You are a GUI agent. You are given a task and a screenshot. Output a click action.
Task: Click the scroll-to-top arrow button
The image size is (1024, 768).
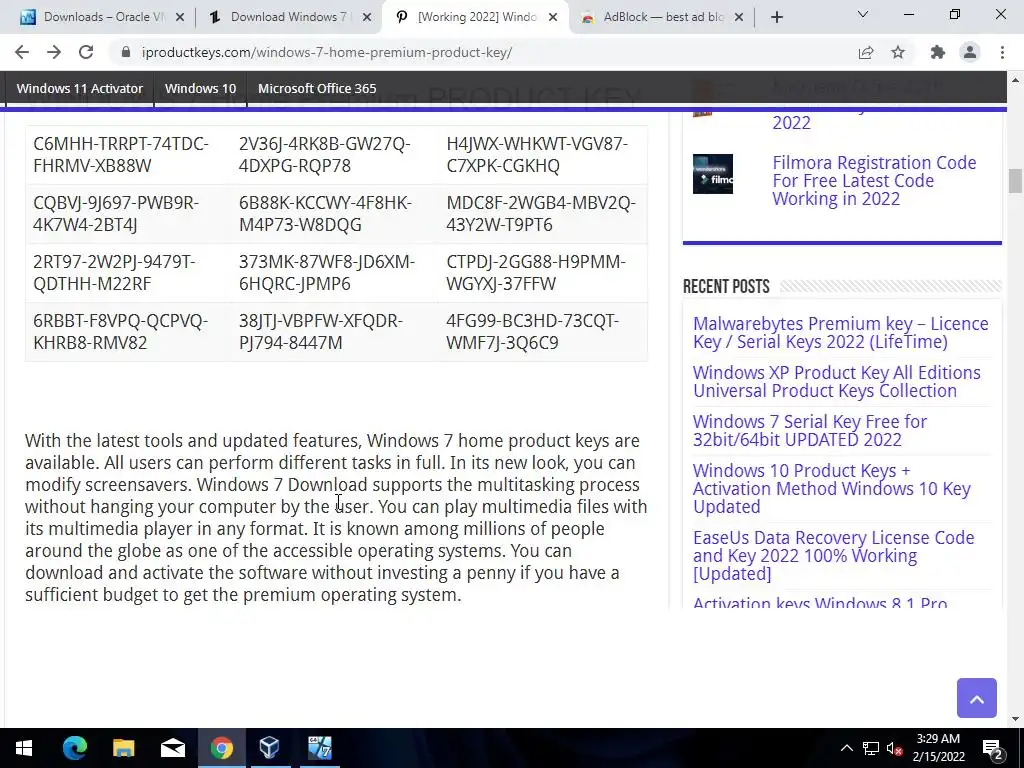[x=976, y=698]
